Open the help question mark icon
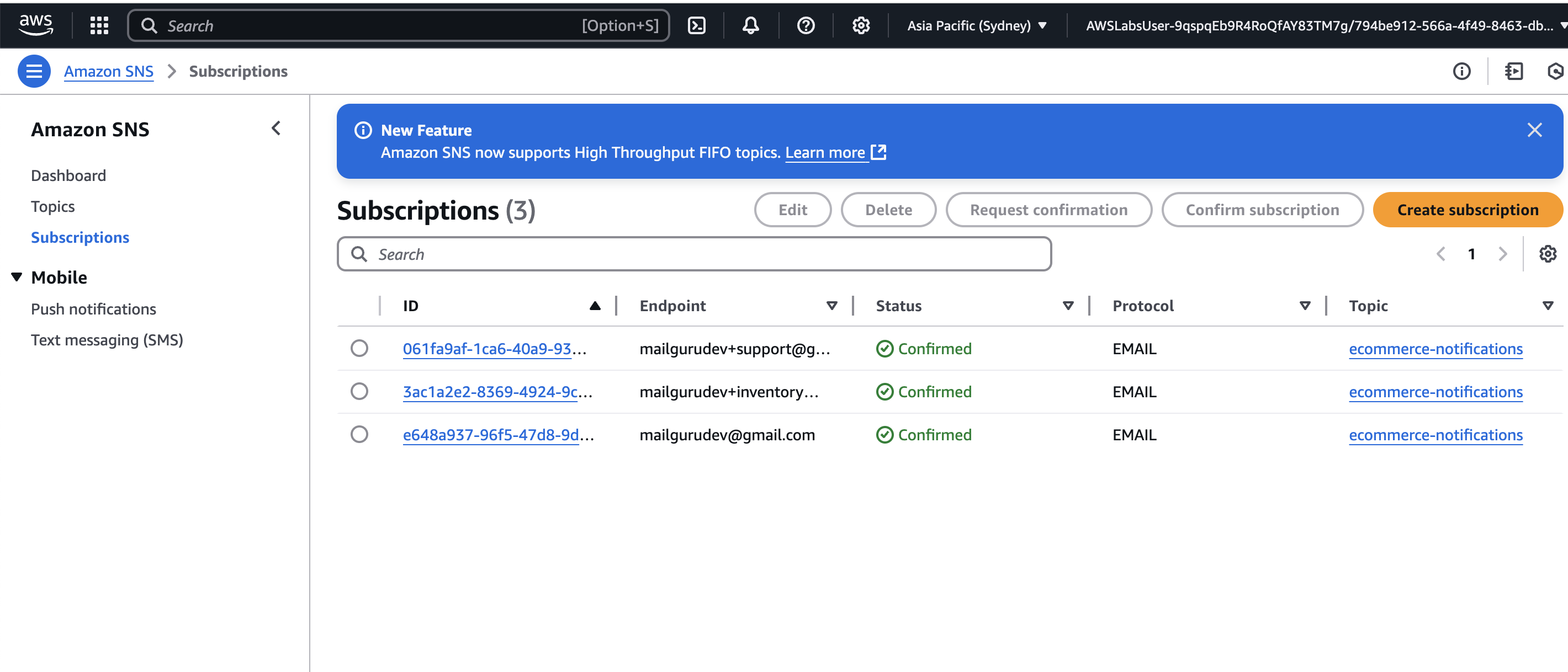This screenshot has width=1568, height=672. tap(806, 25)
